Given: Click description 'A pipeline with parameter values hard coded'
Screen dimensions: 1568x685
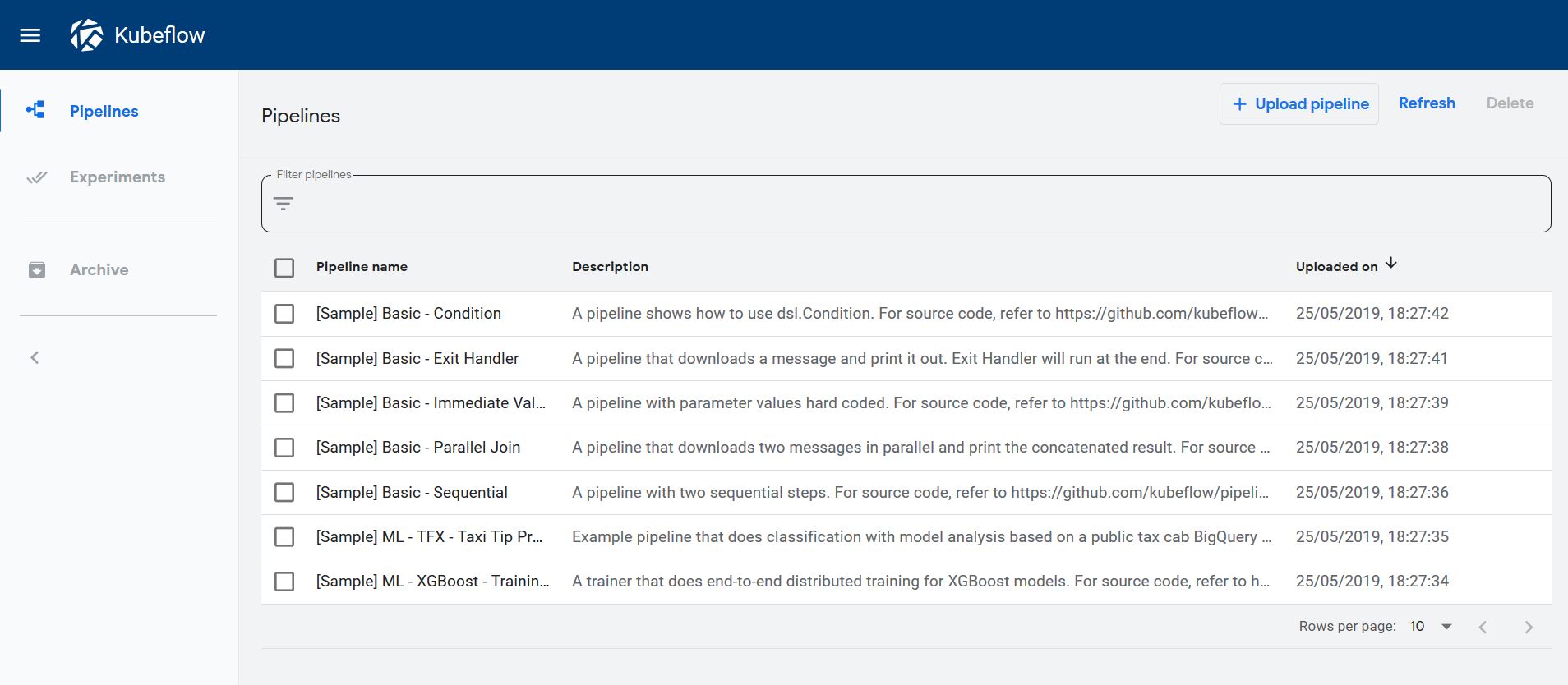Looking at the screenshot, I should [921, 403].
